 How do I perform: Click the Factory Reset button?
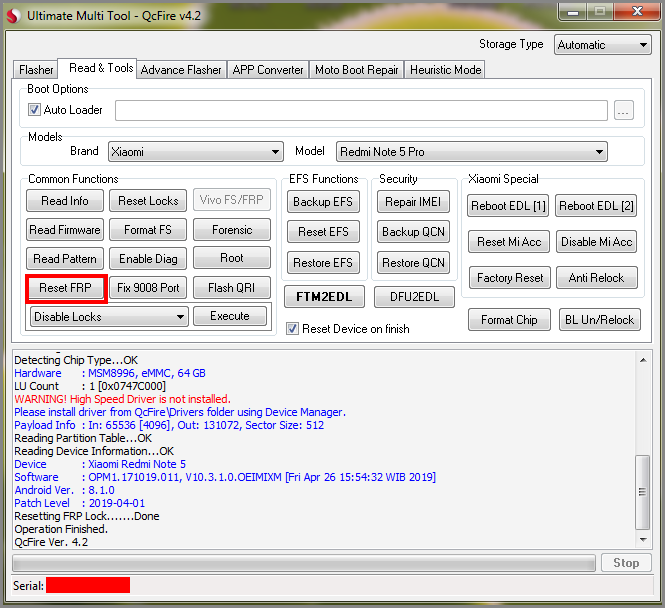510,278
